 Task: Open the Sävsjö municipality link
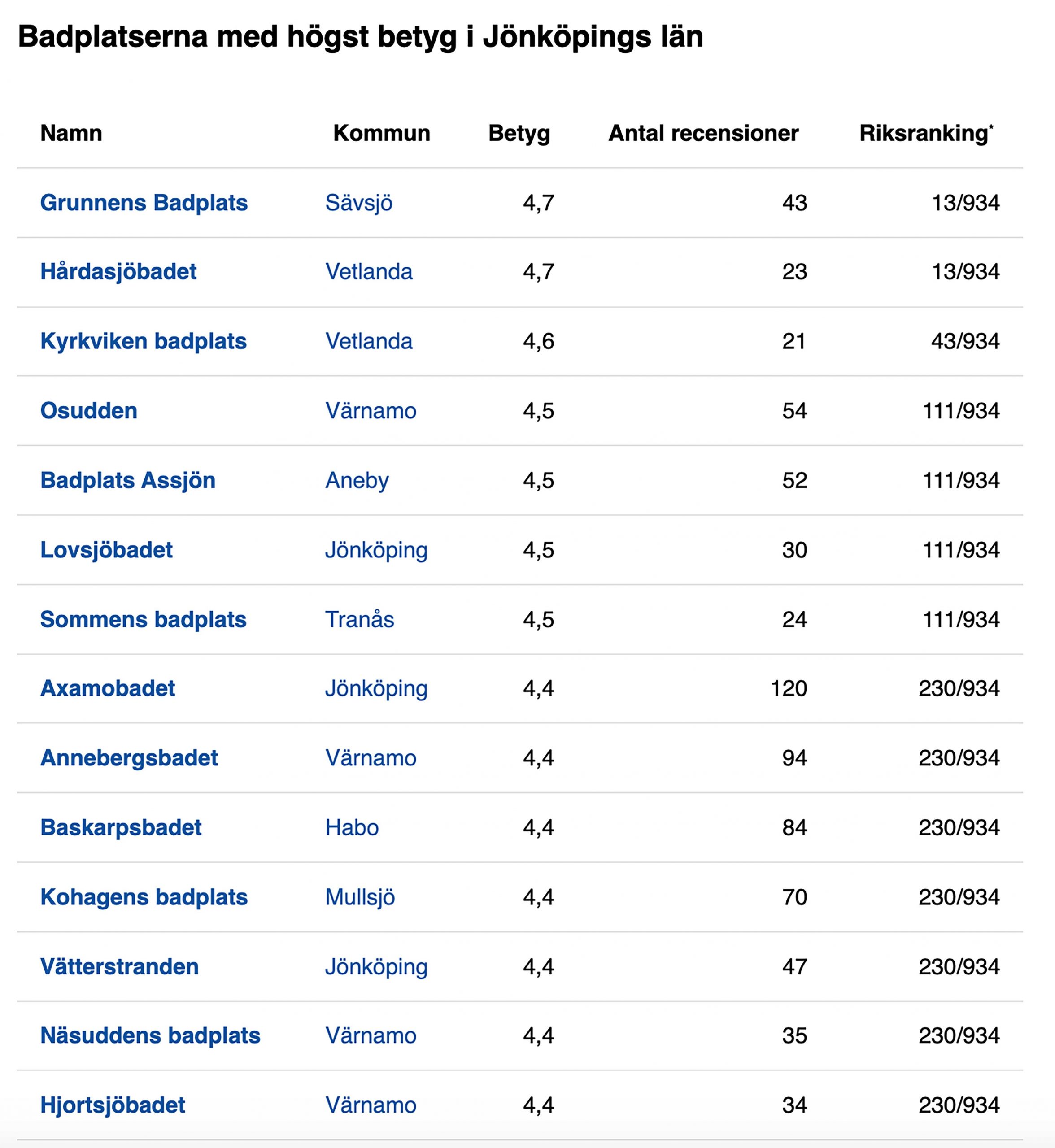(358, 203)
